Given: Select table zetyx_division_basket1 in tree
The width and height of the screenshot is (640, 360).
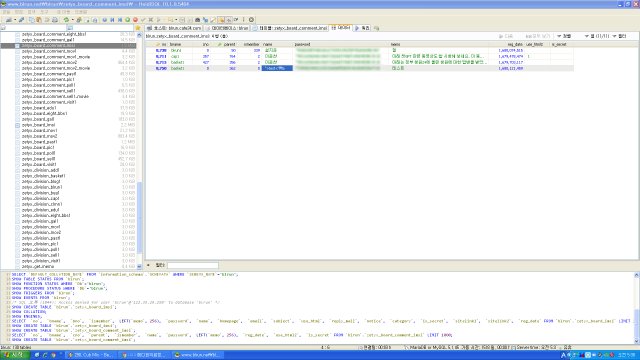Looking at the screenshot, I should click(x=44, y=176).
